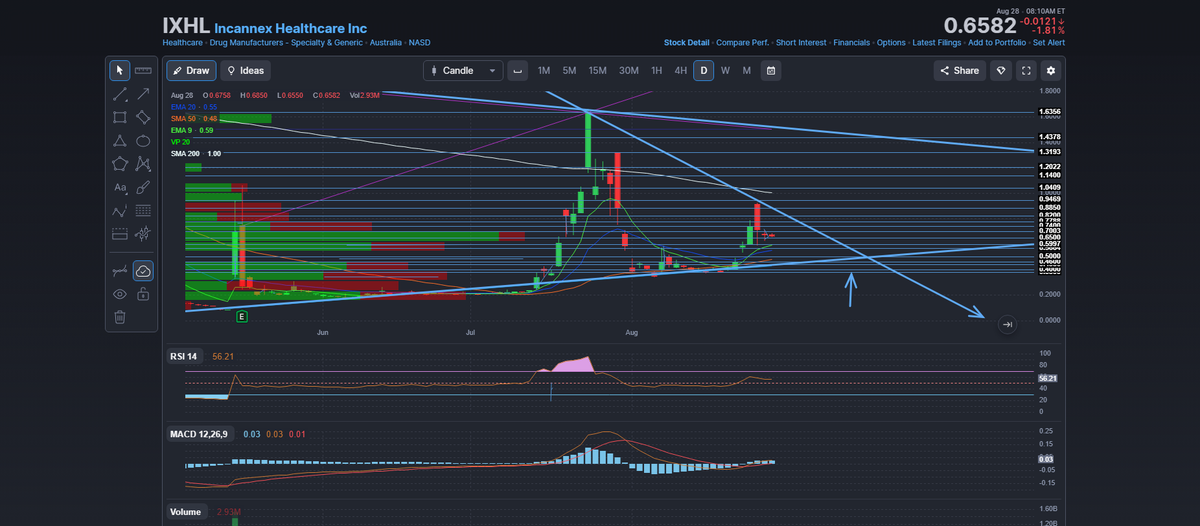This screenshot has width=1200, height=526.
Task: Pick the ellipse drawing tool
Action: [x=143, y=140]
